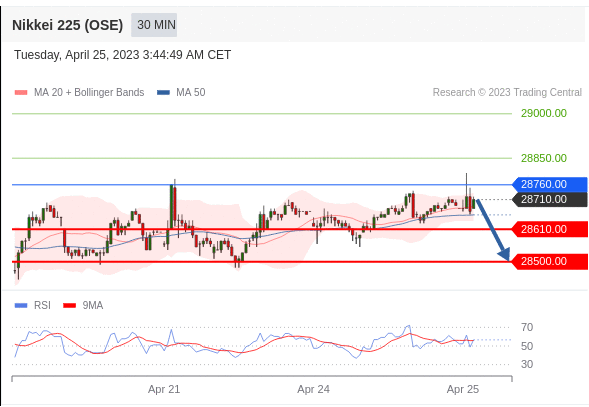Click the Apr 25 date axis label
589x407 pixels.
pos(463,389)
